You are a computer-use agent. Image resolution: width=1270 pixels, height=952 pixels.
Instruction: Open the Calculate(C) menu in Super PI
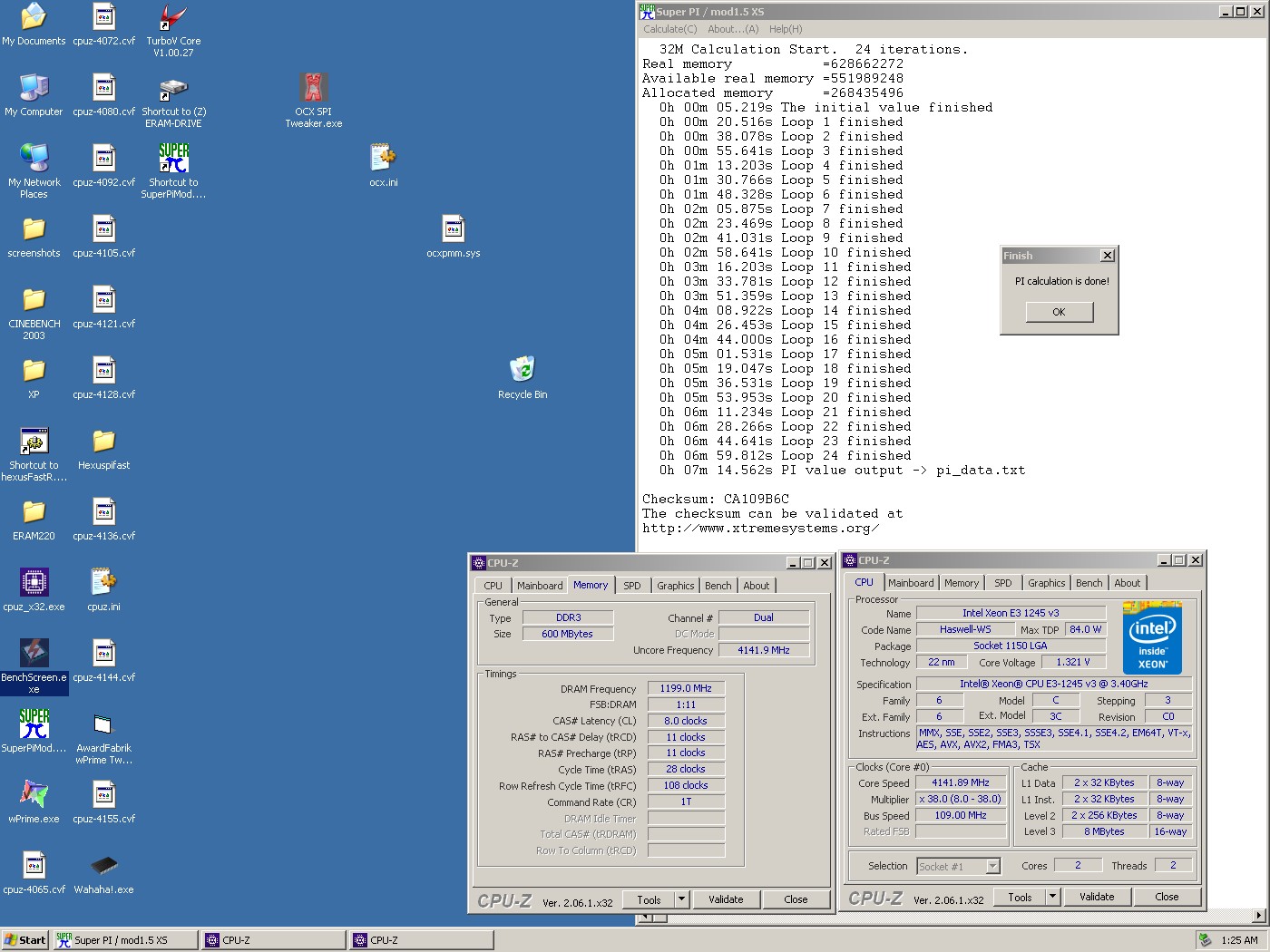pos(669,29)
